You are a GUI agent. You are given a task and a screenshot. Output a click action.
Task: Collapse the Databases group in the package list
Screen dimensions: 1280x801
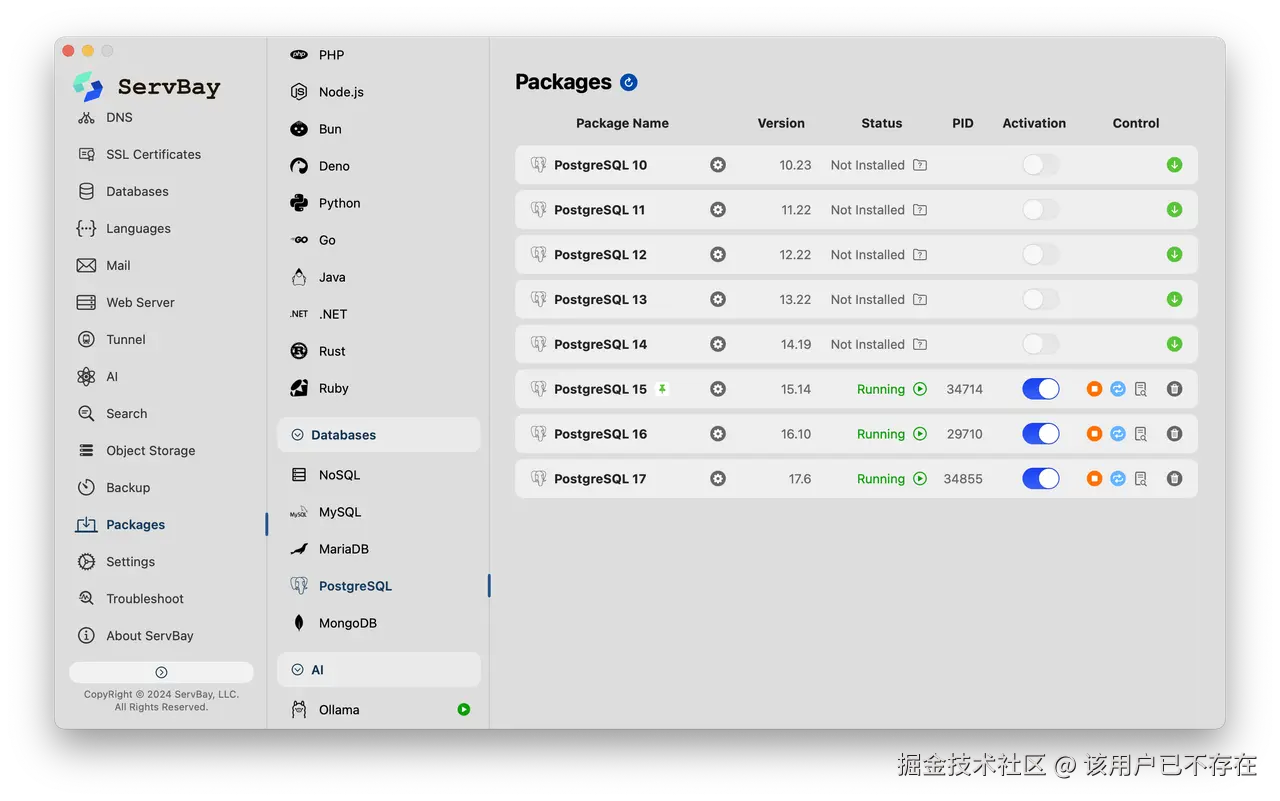[x=379, y=435]
